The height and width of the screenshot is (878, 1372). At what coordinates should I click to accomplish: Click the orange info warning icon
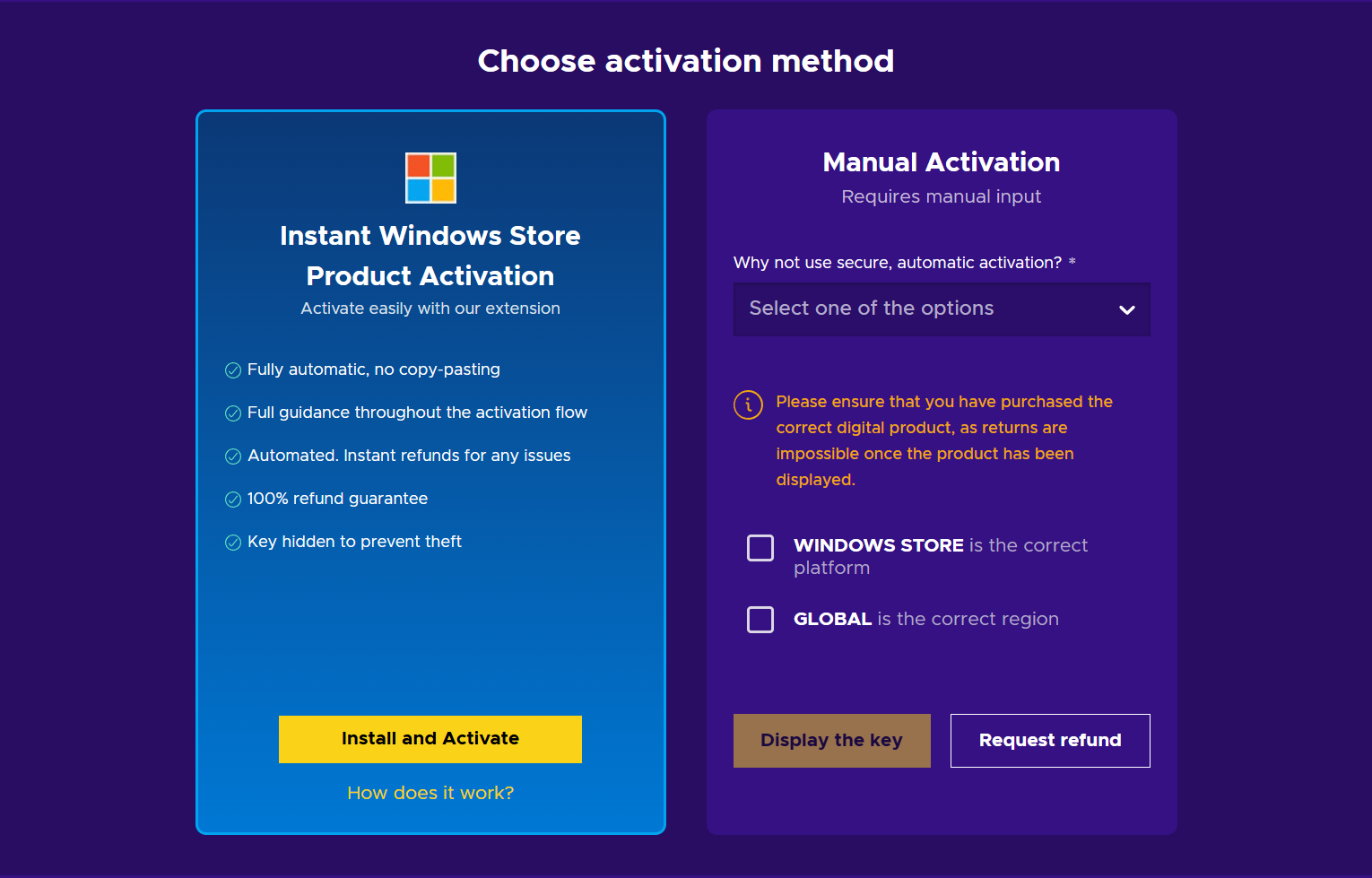(x=748, y=404)
